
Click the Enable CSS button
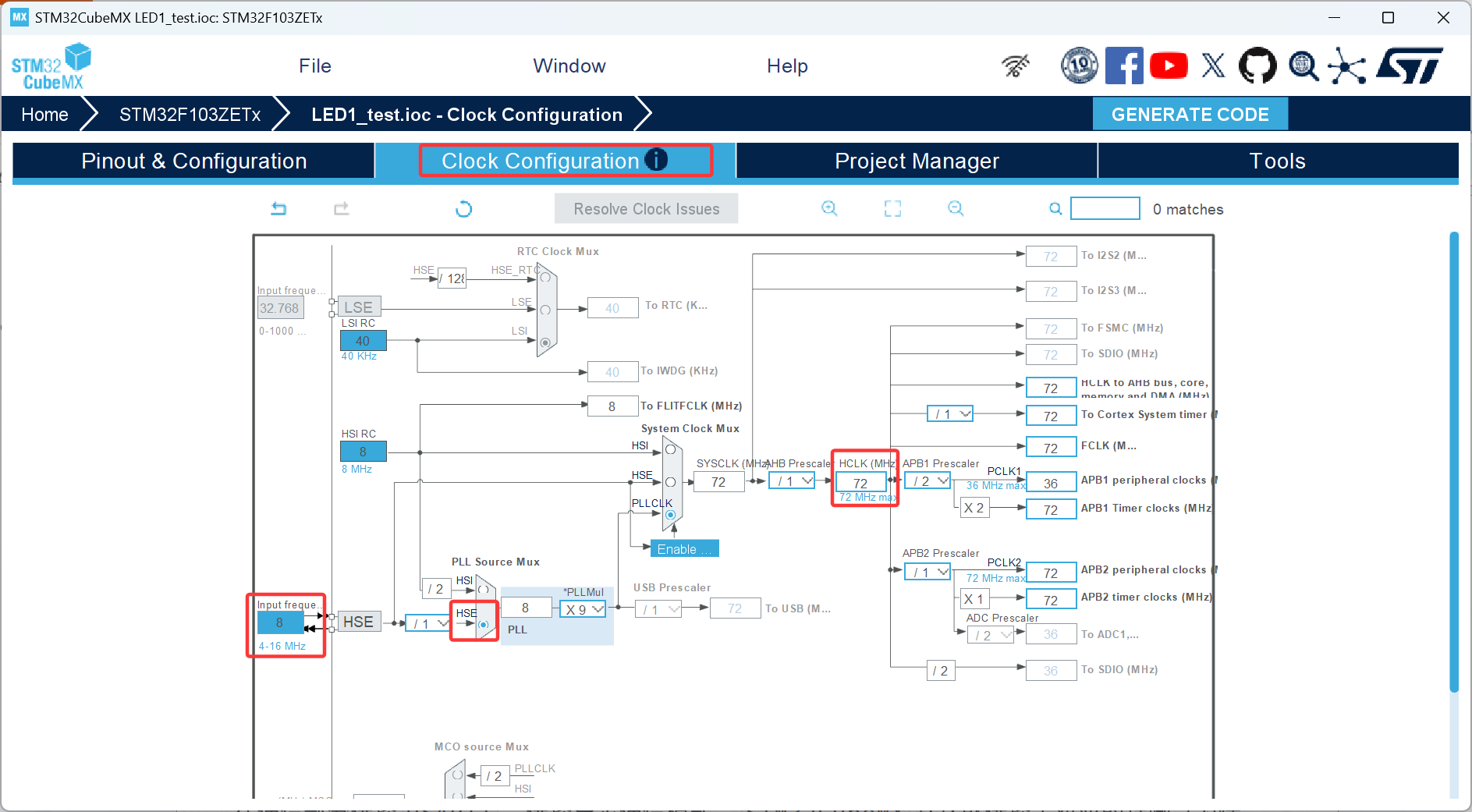(x=685, y=549)
